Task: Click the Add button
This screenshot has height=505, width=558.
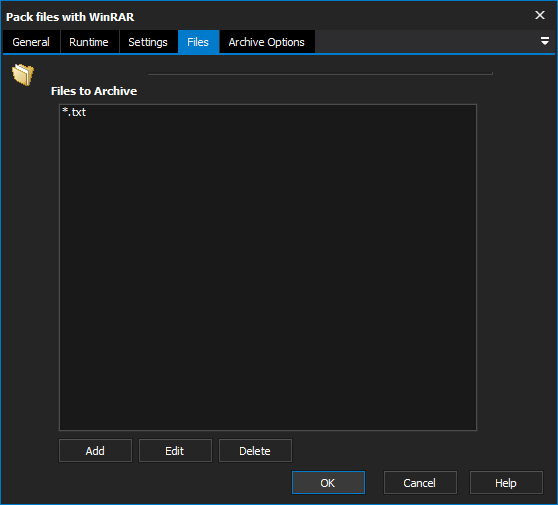Action: [x=95, y=451]
